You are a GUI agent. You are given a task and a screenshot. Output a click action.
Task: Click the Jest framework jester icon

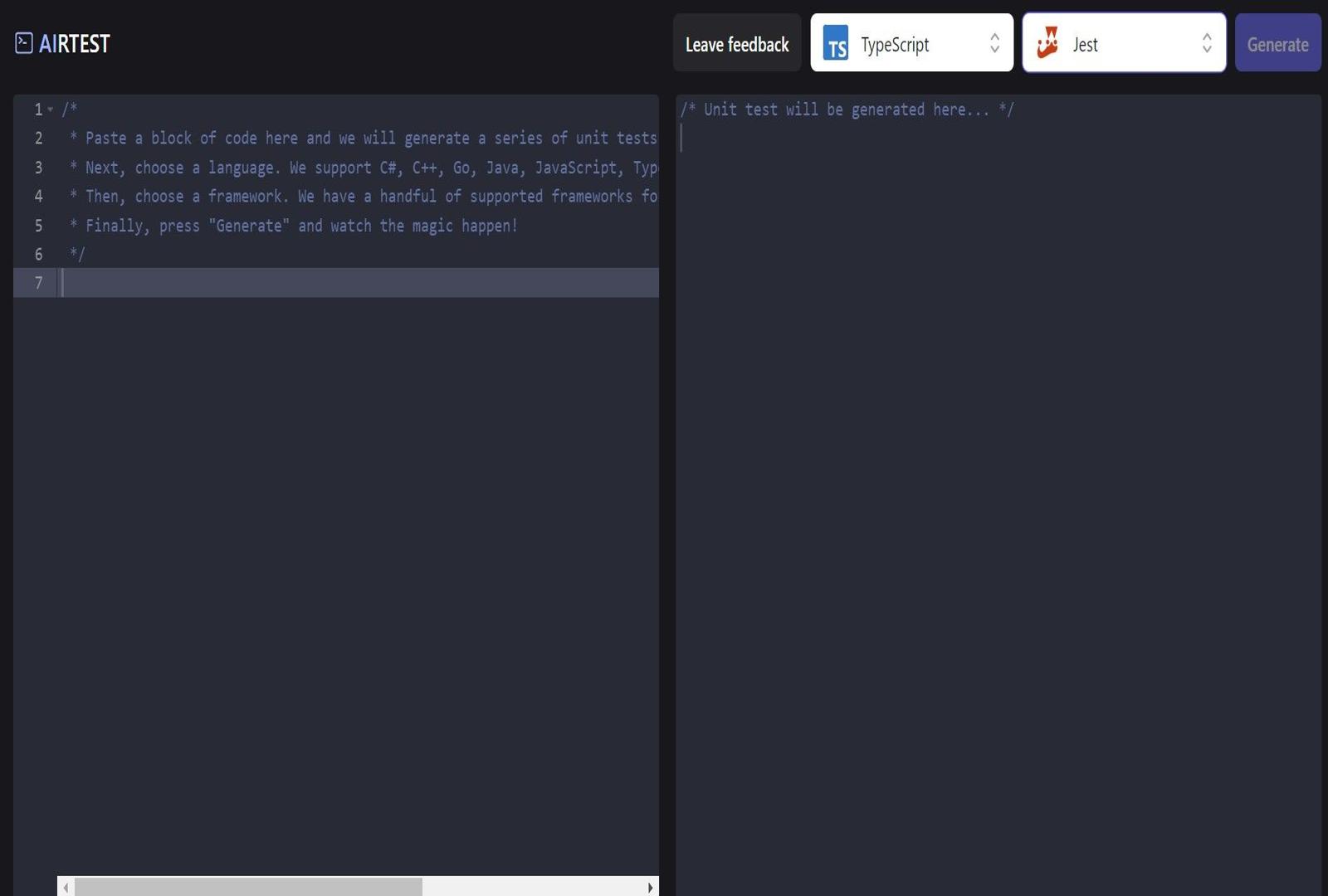click(1048, 43)
